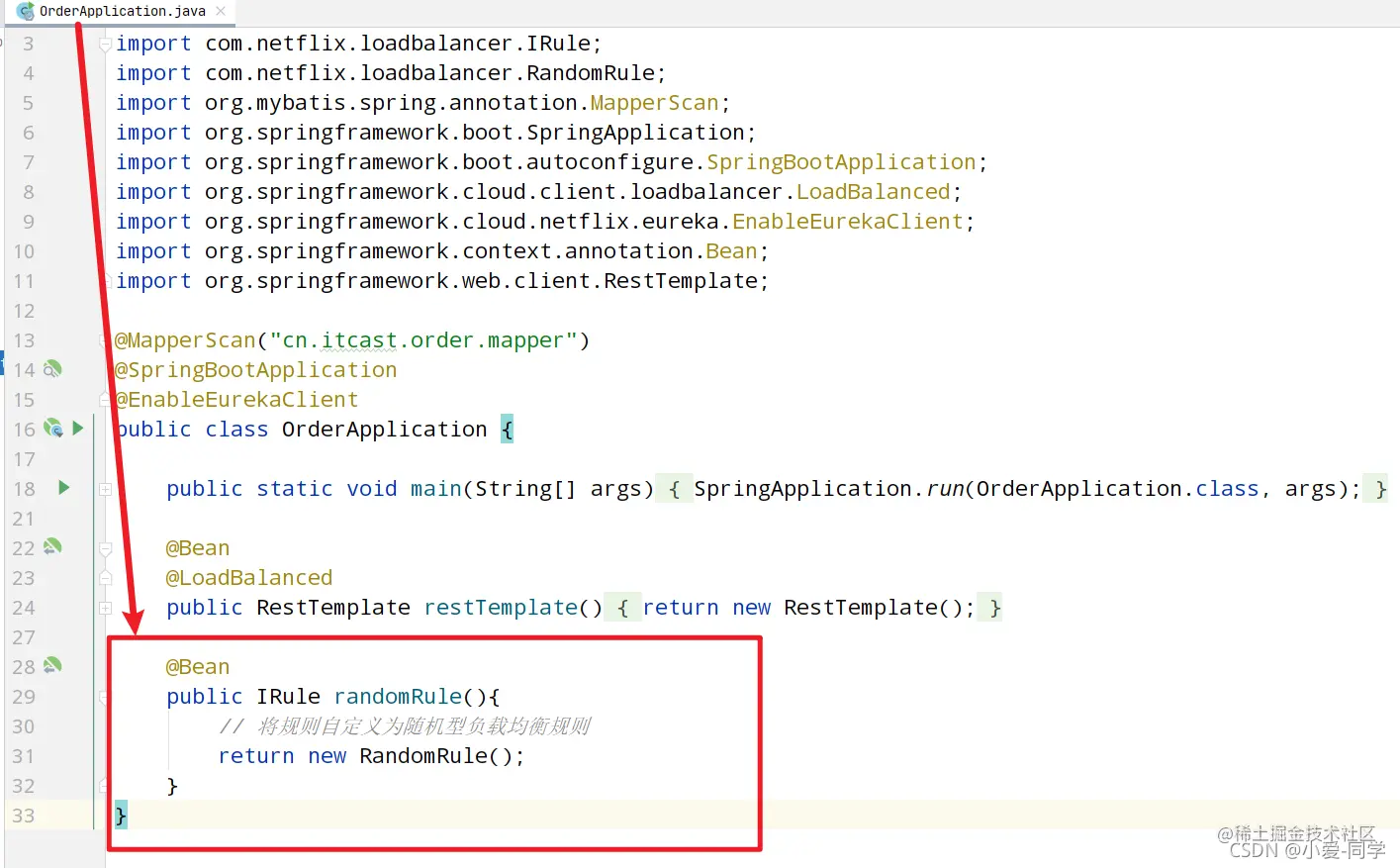Image resolution: width=1400 pixels, height=868 pixels.
Task: Click line number 33 in the gutter
Action: pos(24,816)
